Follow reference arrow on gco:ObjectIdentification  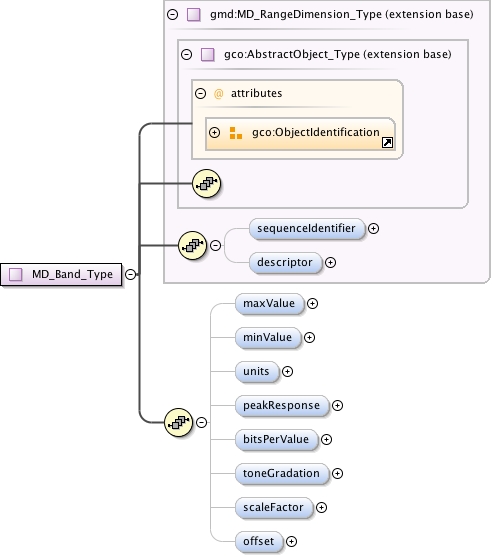[387, 143]
